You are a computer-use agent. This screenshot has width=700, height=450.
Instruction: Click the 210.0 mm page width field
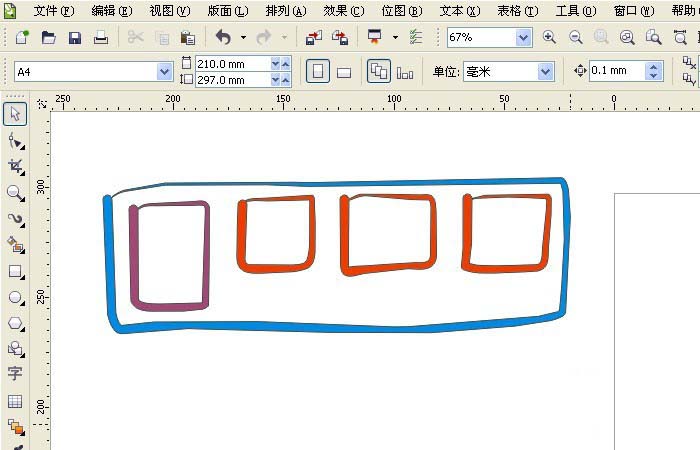tap(233, 64)
